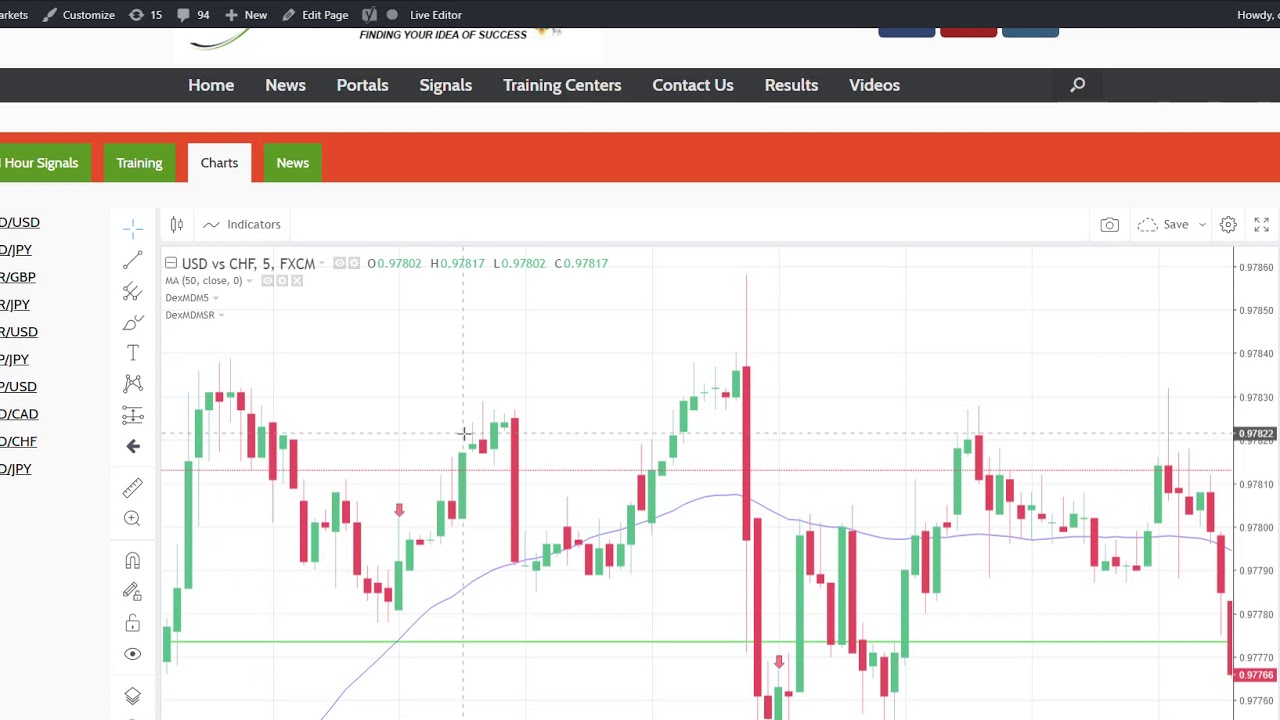This screenshot has height=720, width=1280.
Task: Open chart settings gear icon
Action: [1228, 225]
